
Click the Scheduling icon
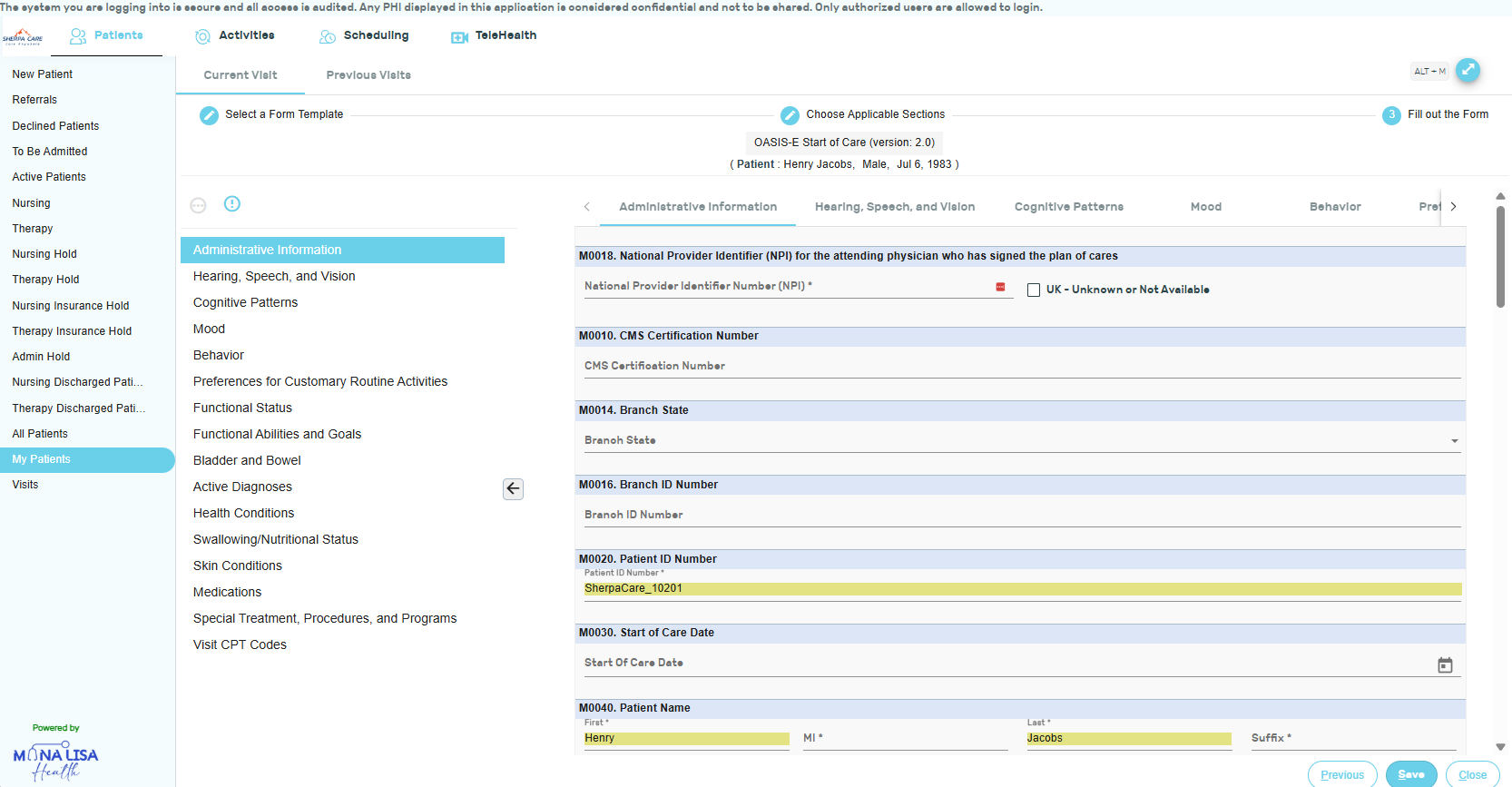tap(328, 36)
